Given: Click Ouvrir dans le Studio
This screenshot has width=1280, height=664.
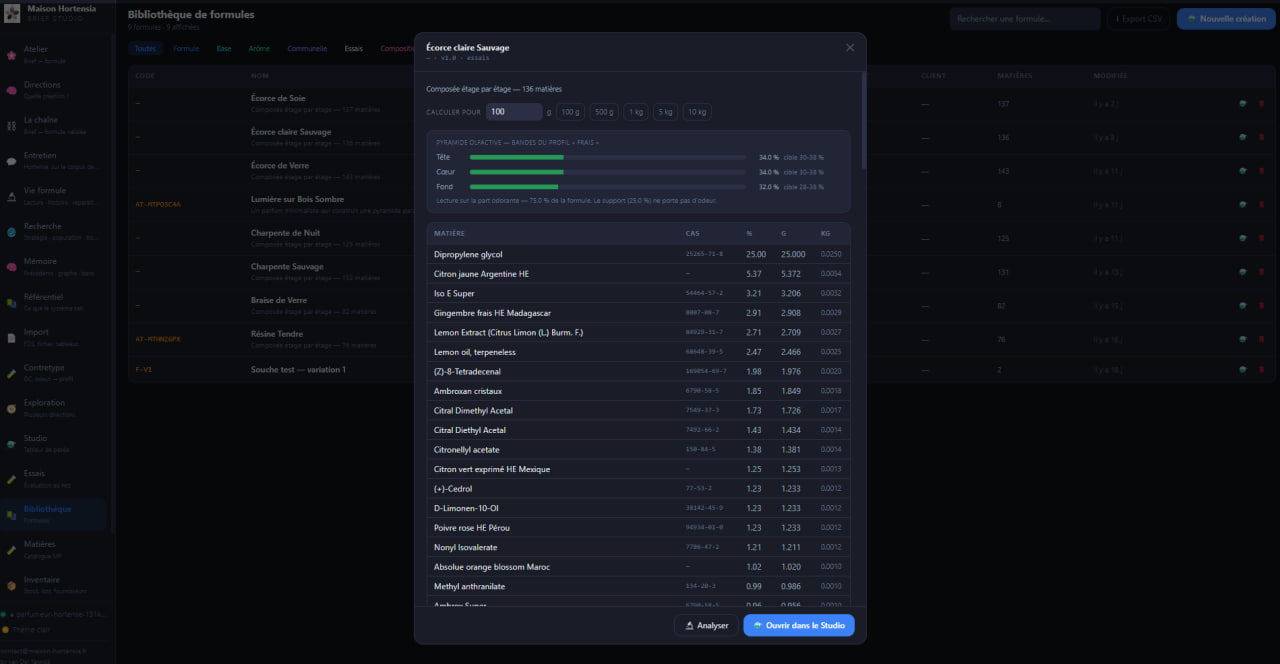Looking at the screenshot, I should (x=799, y=625).
